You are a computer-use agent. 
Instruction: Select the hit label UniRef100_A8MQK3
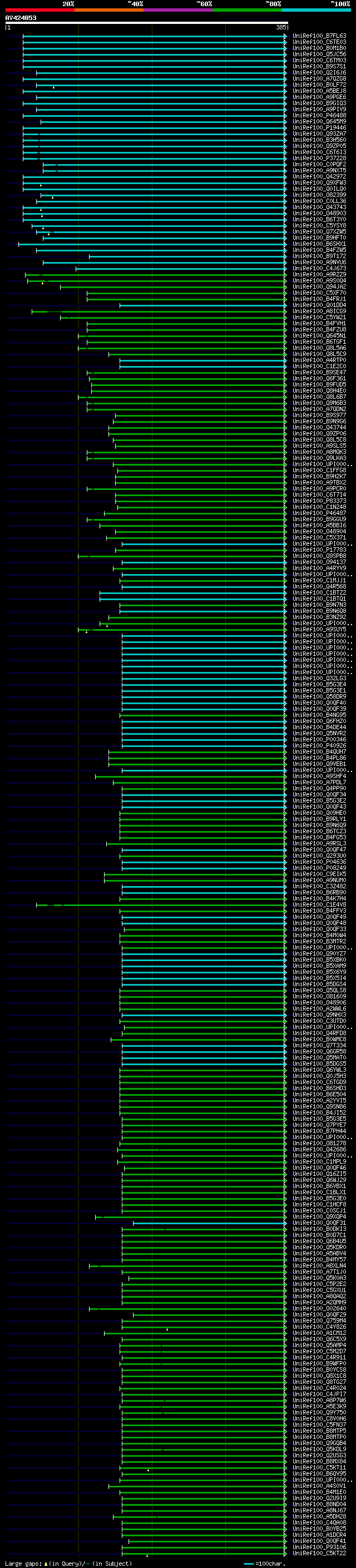point(319,452)
